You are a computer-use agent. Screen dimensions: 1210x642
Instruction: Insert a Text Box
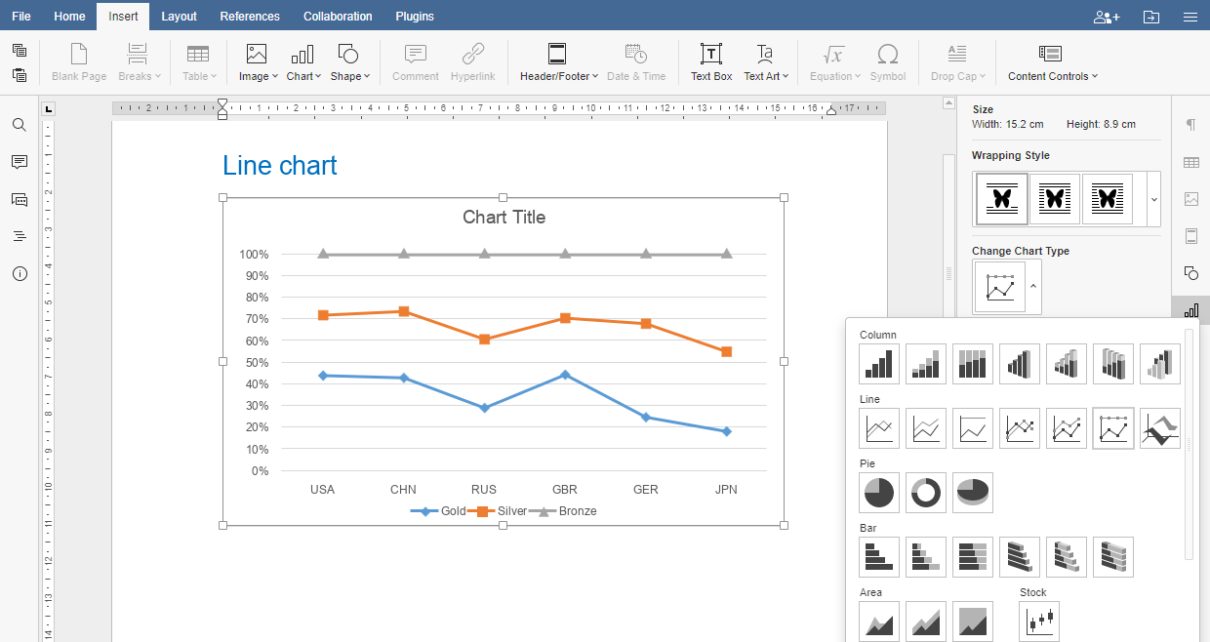[711, 62]
